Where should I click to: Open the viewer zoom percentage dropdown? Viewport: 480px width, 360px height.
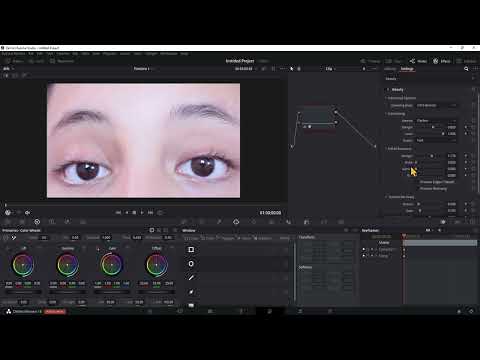8,69
